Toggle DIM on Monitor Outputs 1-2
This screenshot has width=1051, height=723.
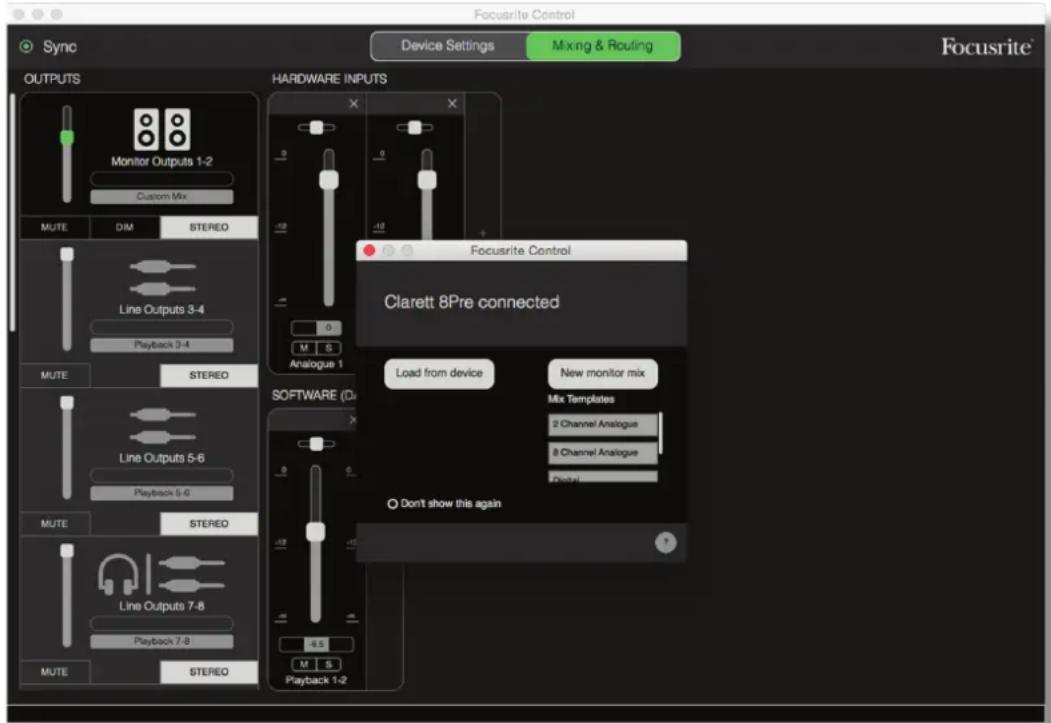point(125,227)
